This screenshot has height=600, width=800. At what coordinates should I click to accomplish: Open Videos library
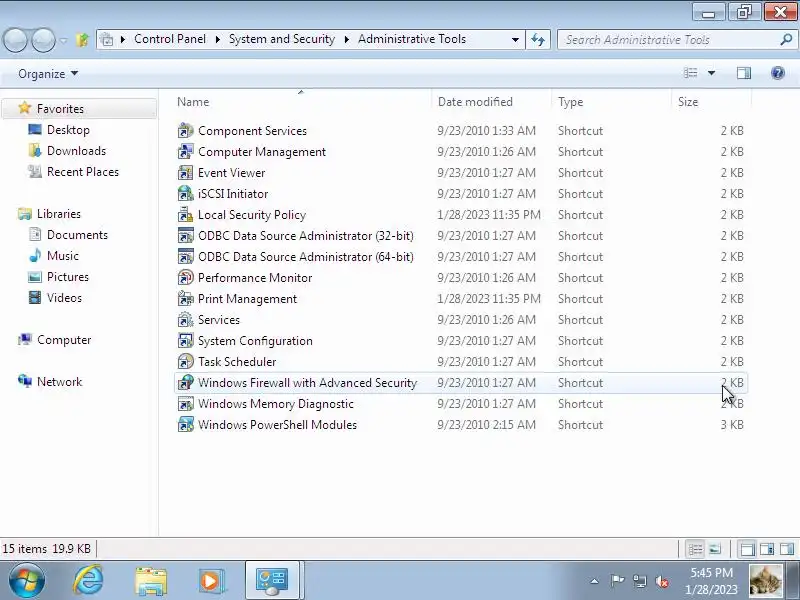64,297
